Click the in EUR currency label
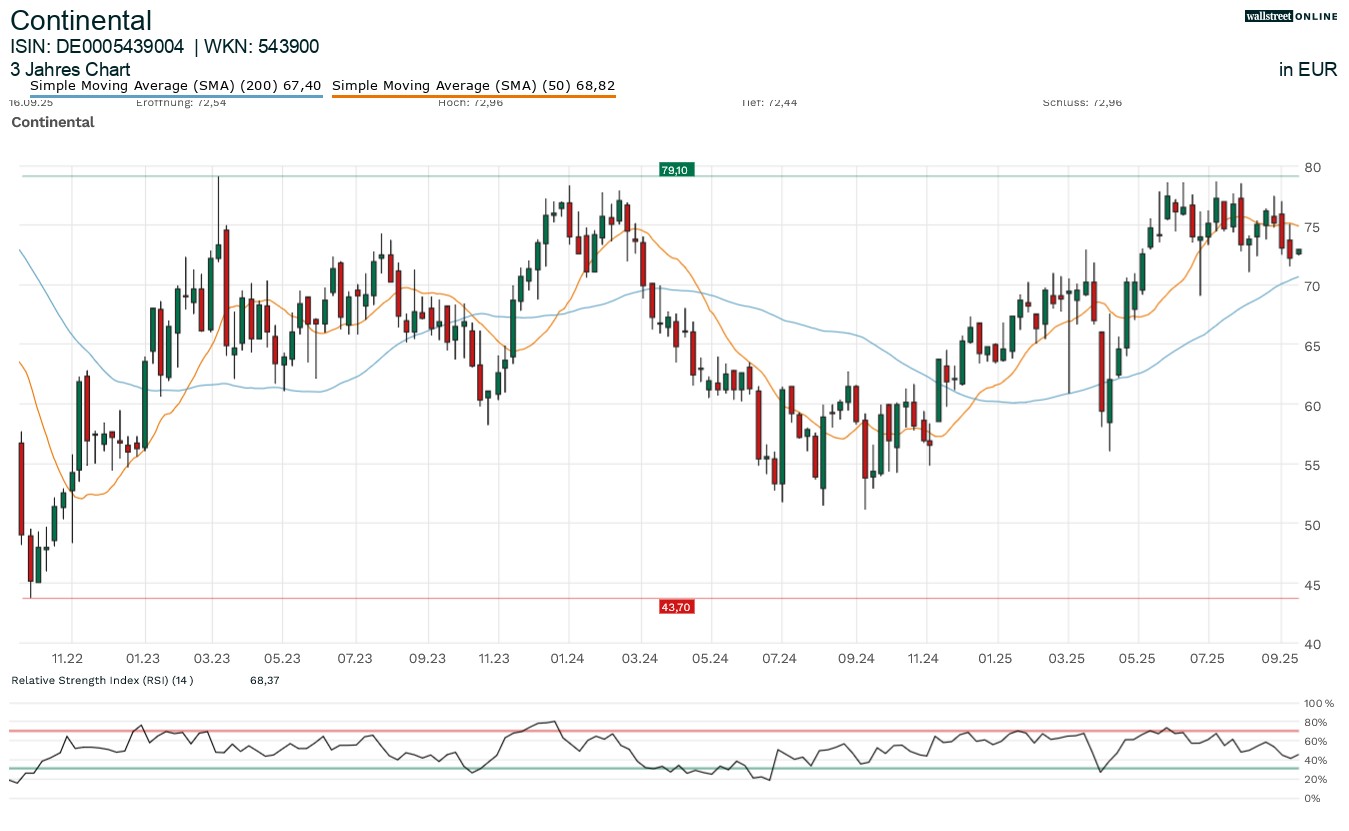The image size is (1349, 831). (x=1308, y=70)
